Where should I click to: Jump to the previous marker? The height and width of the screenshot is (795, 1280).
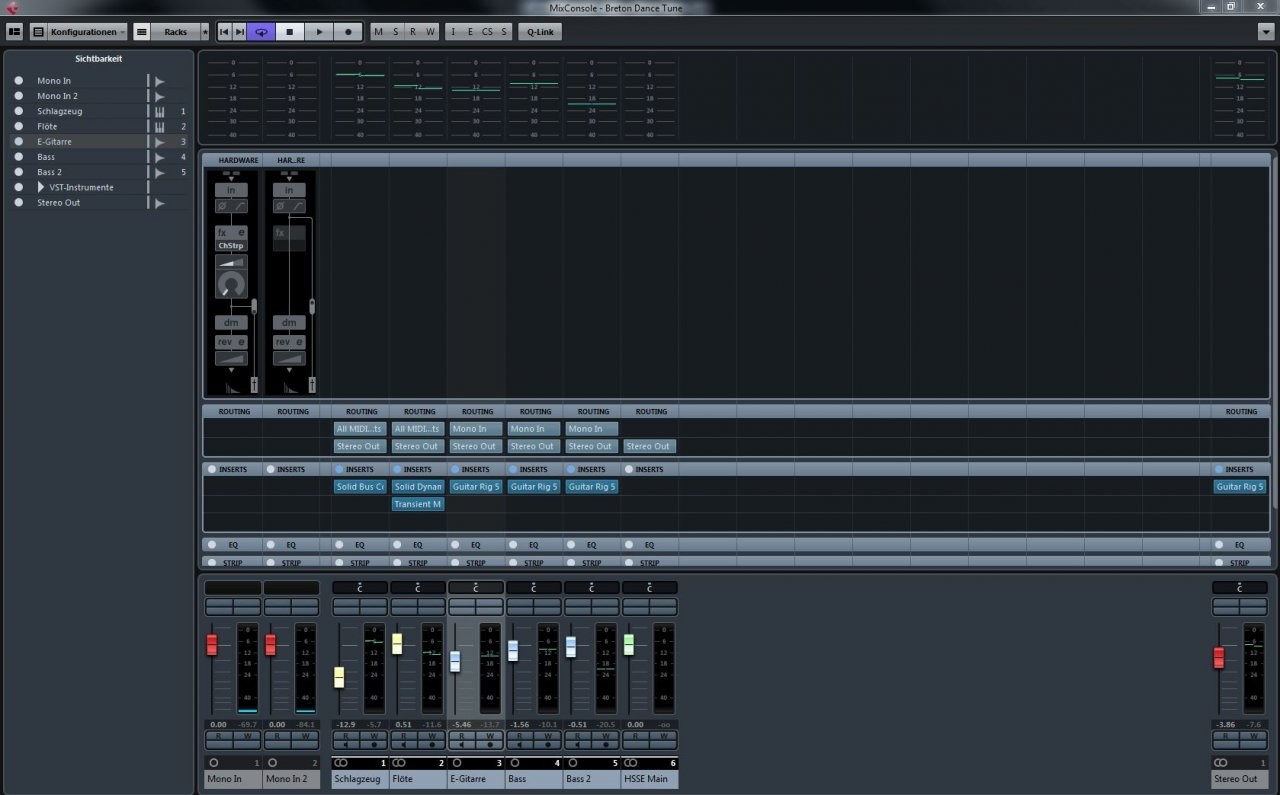click(x=224, y=32)
